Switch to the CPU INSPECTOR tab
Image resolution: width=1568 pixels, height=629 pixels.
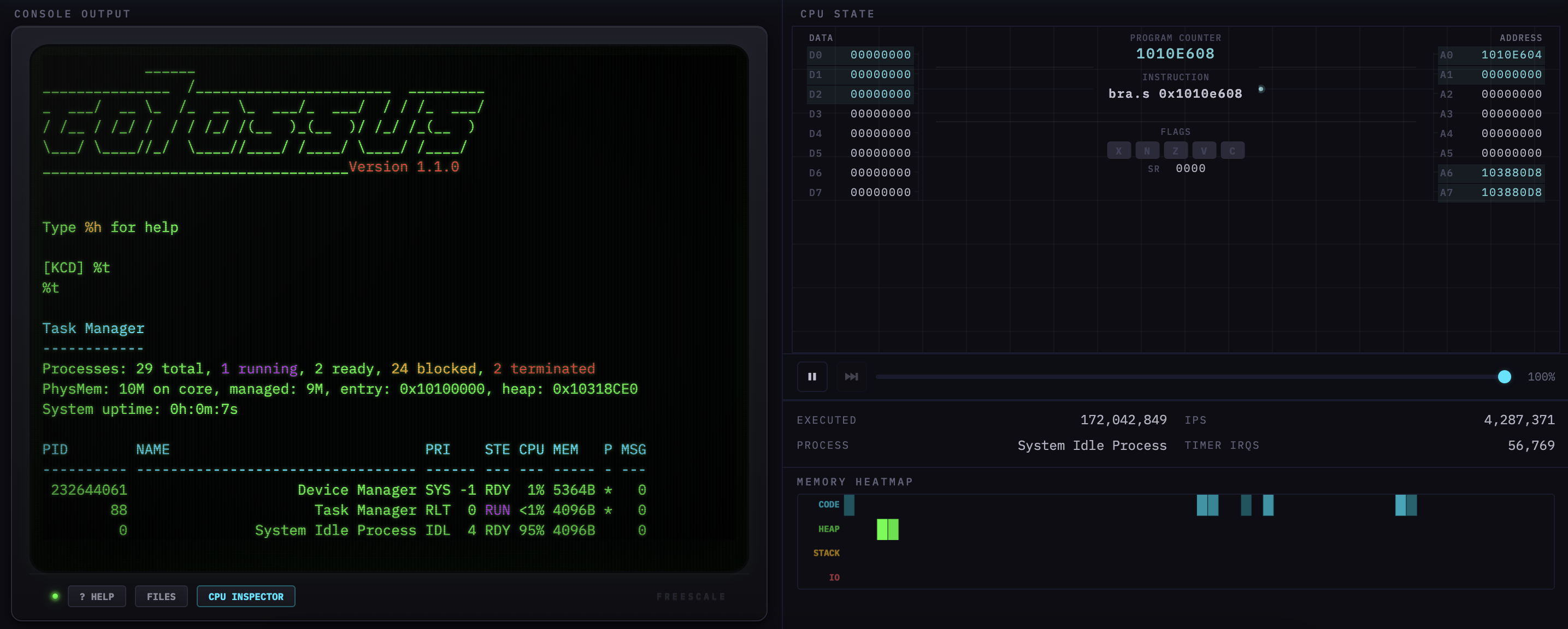[x=246, y=596]
